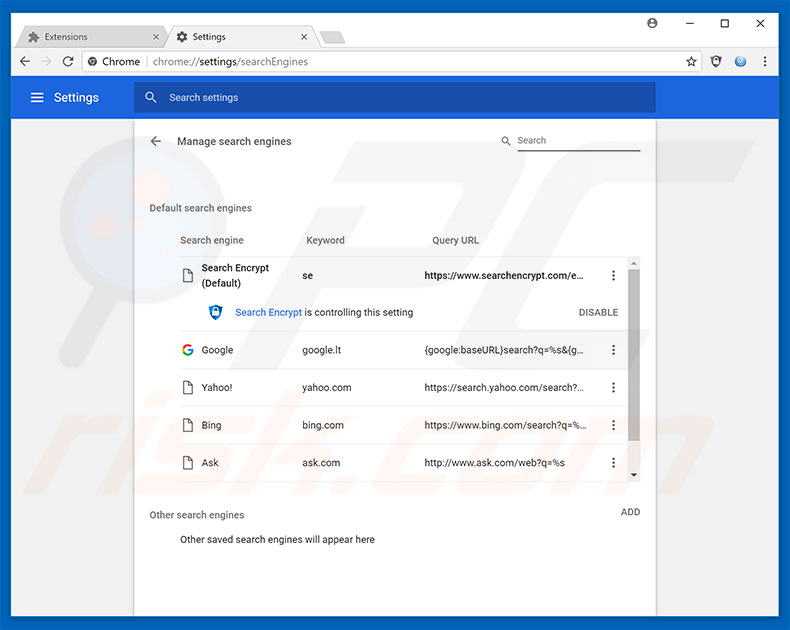
Task: Click the Chrome site info icon
Action: tap(92, 61)
